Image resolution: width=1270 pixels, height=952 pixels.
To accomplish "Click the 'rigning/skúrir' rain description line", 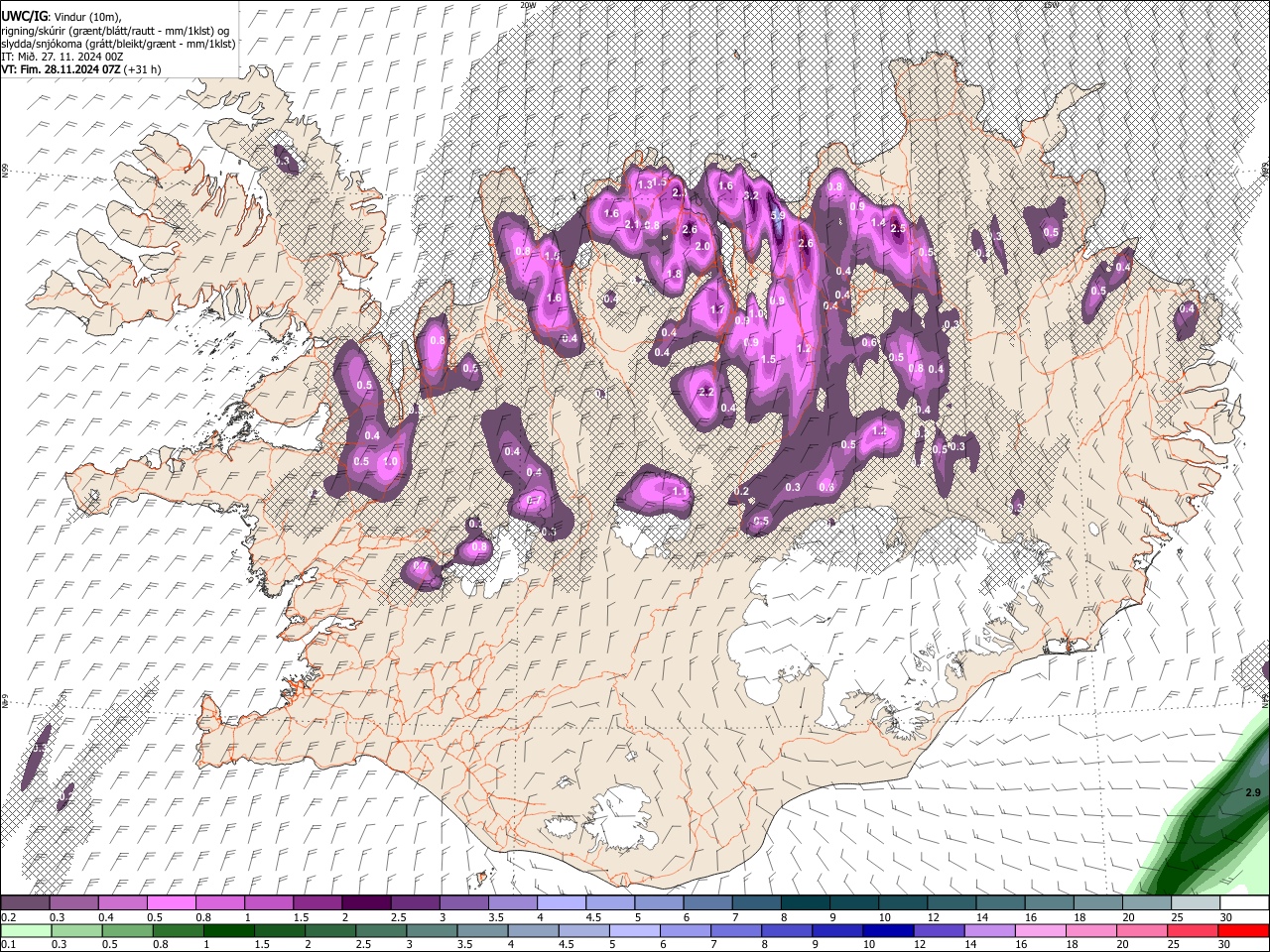I will pos(114,30).
